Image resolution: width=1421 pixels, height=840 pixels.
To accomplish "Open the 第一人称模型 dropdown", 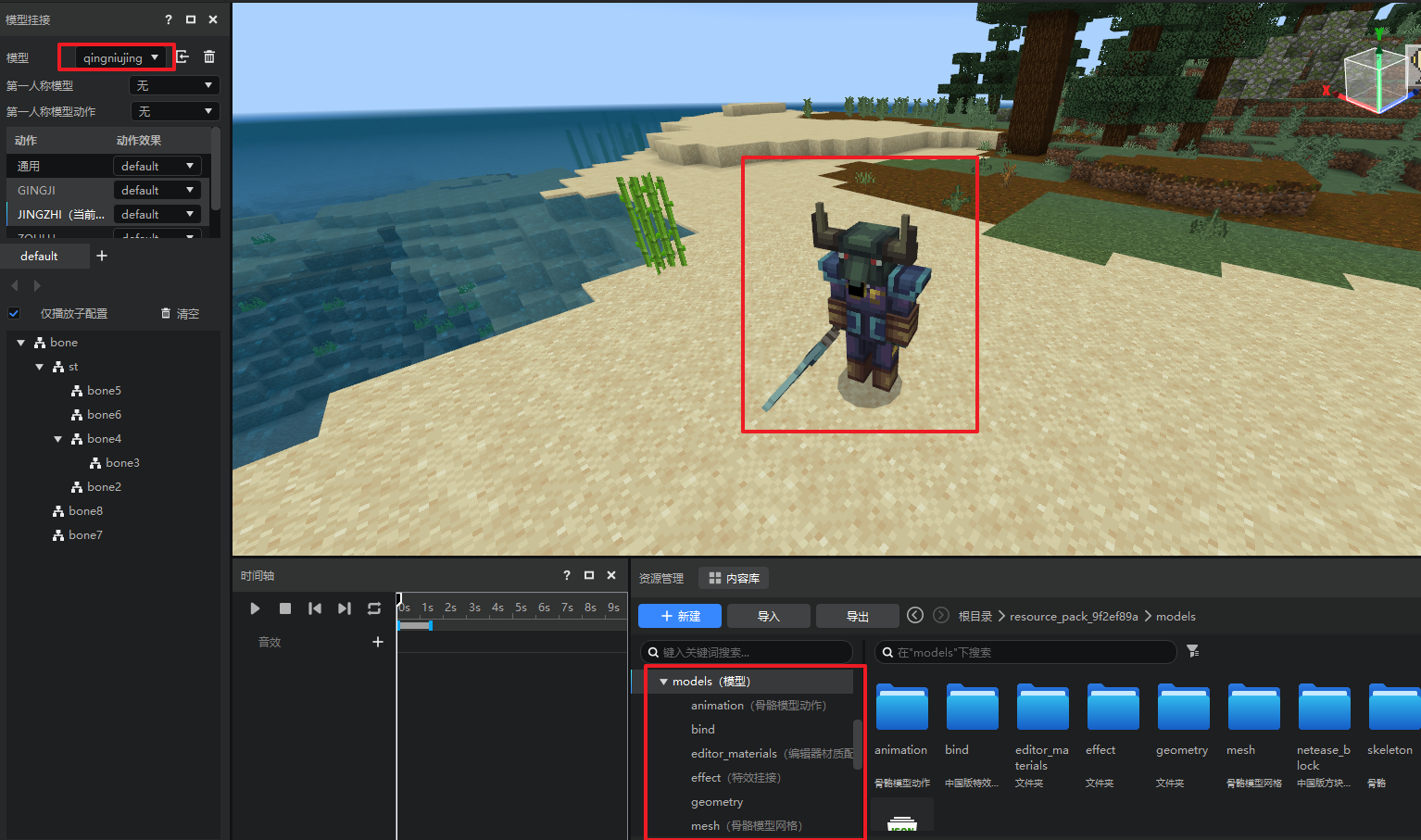I will point(173,85).
